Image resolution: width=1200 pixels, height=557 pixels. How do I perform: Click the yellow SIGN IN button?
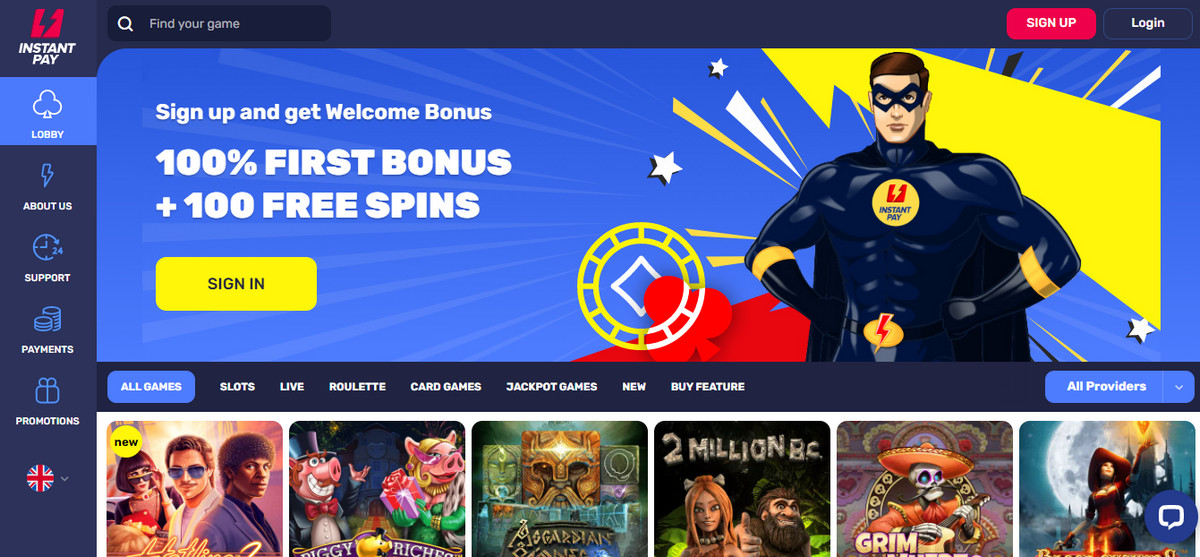(x=236, y=284)
